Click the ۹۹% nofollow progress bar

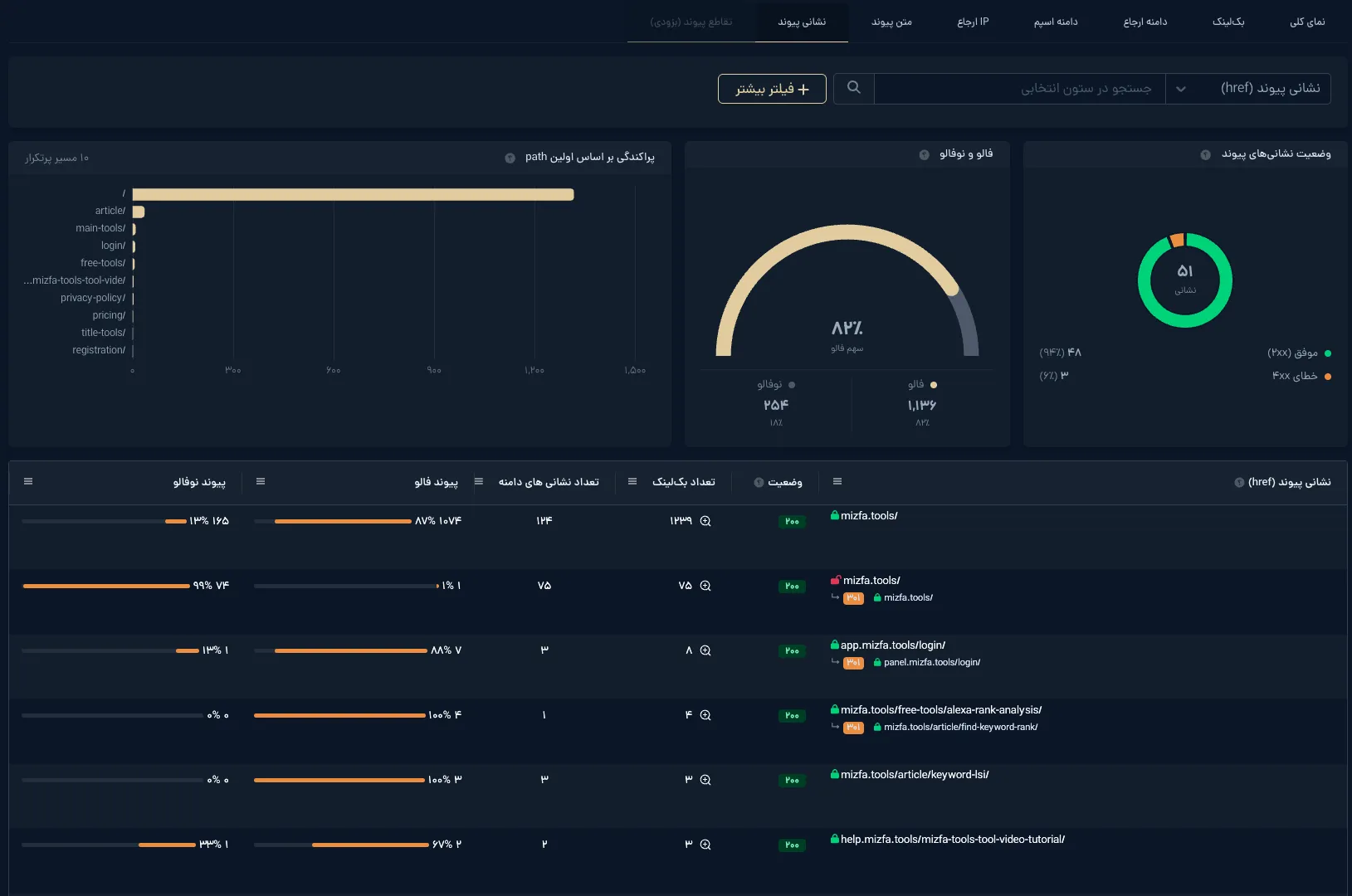[x=105, y=586]
